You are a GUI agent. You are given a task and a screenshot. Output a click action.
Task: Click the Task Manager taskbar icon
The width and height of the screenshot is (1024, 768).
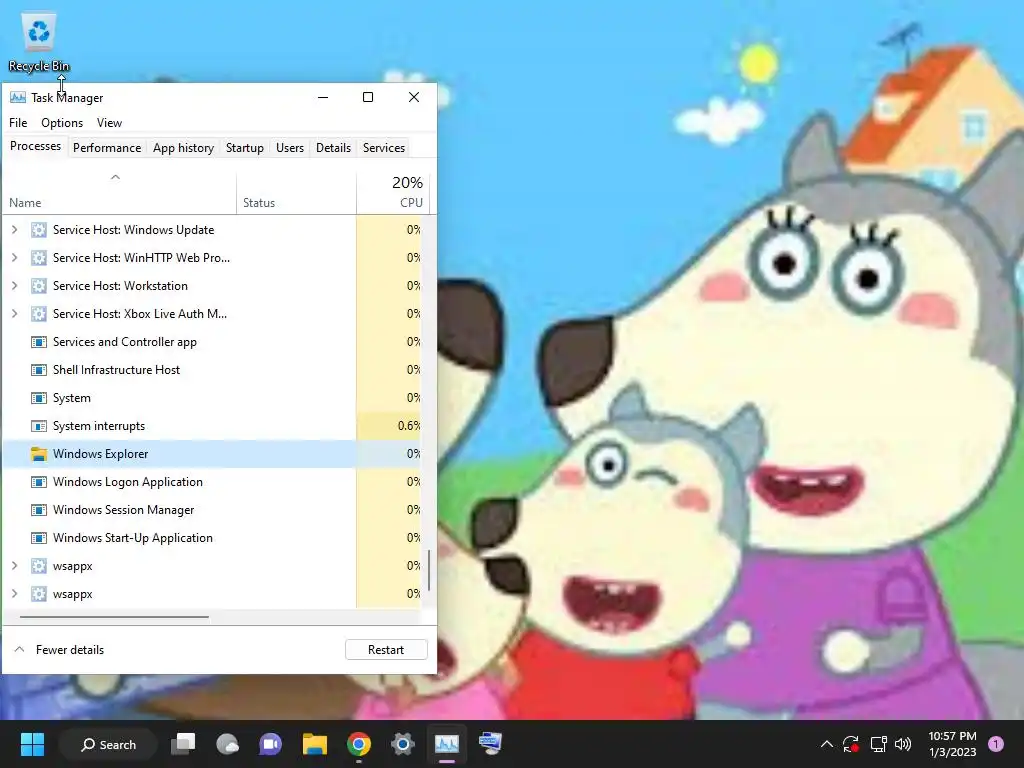click(447, 744)
